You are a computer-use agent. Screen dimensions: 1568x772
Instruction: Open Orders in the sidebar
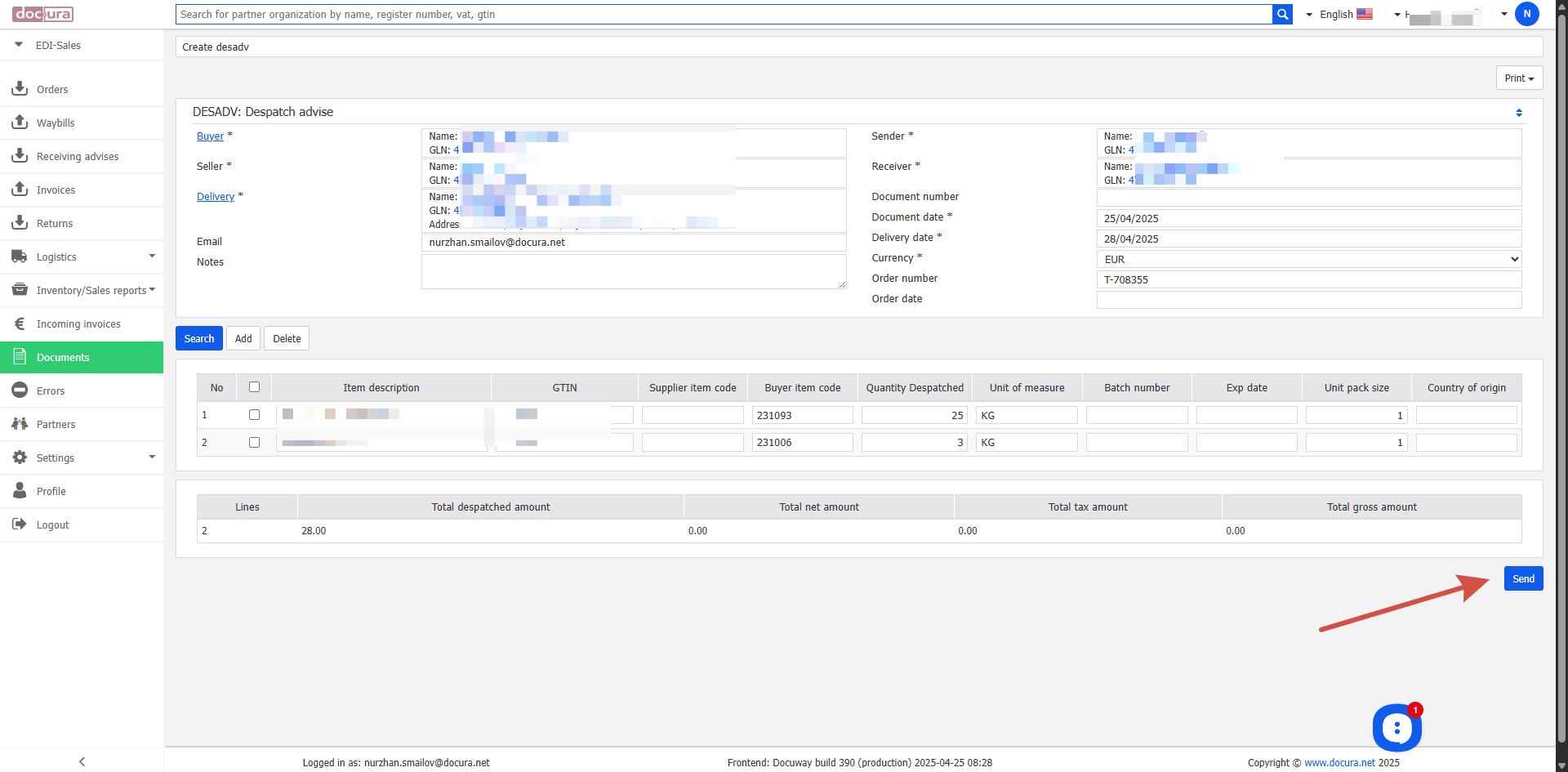[52, 90]
